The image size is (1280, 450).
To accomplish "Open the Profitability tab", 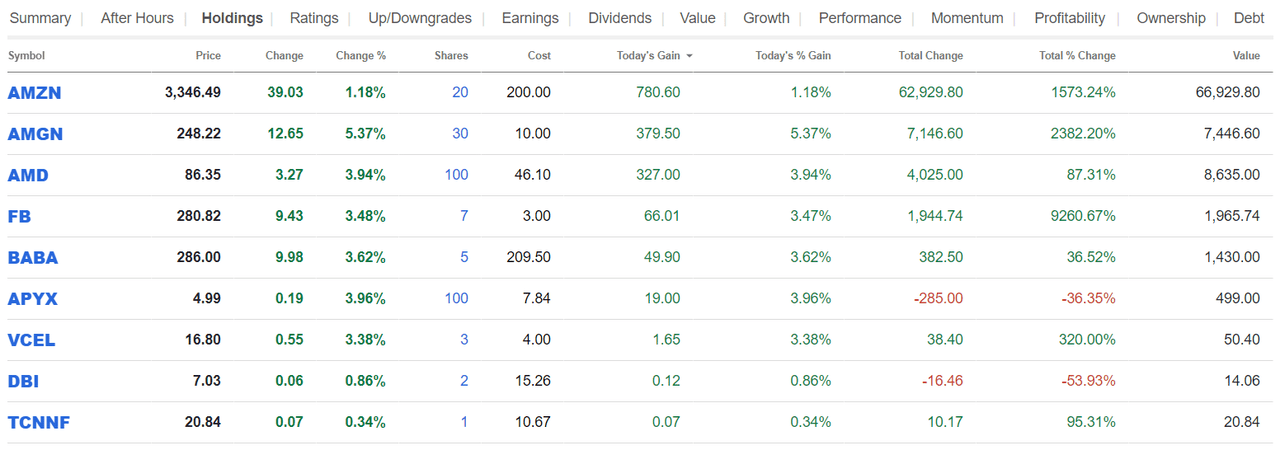I will (x=1070, y=18).
